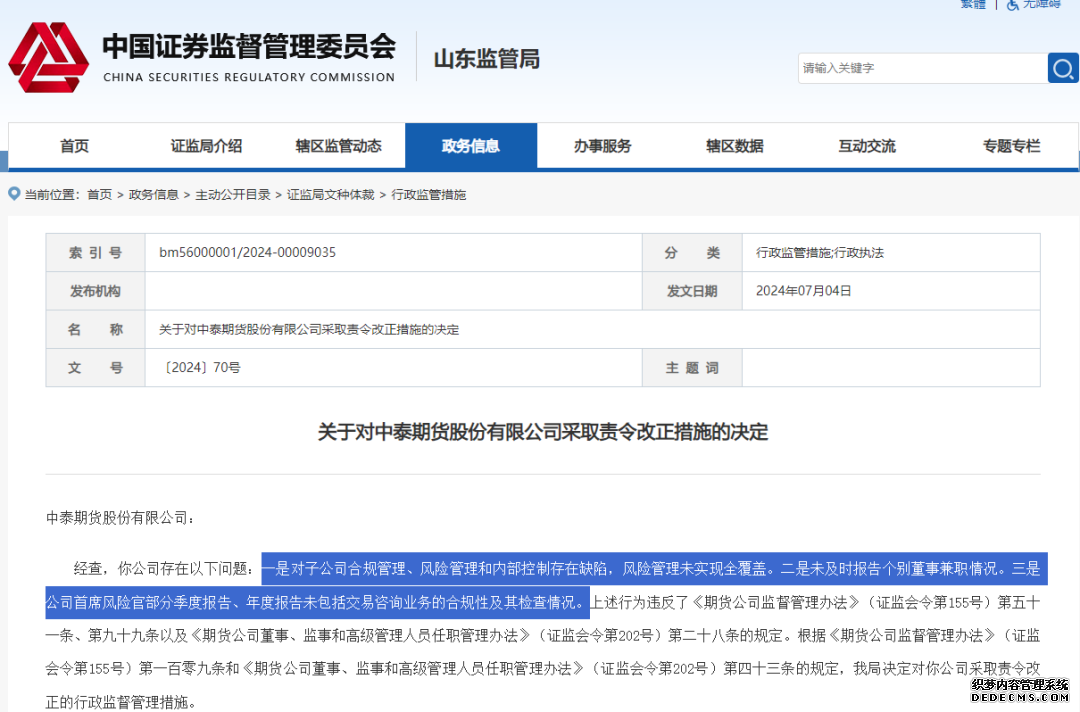
Task: Open the 主动公开目录 breadcrumb link
Action: 233,195
